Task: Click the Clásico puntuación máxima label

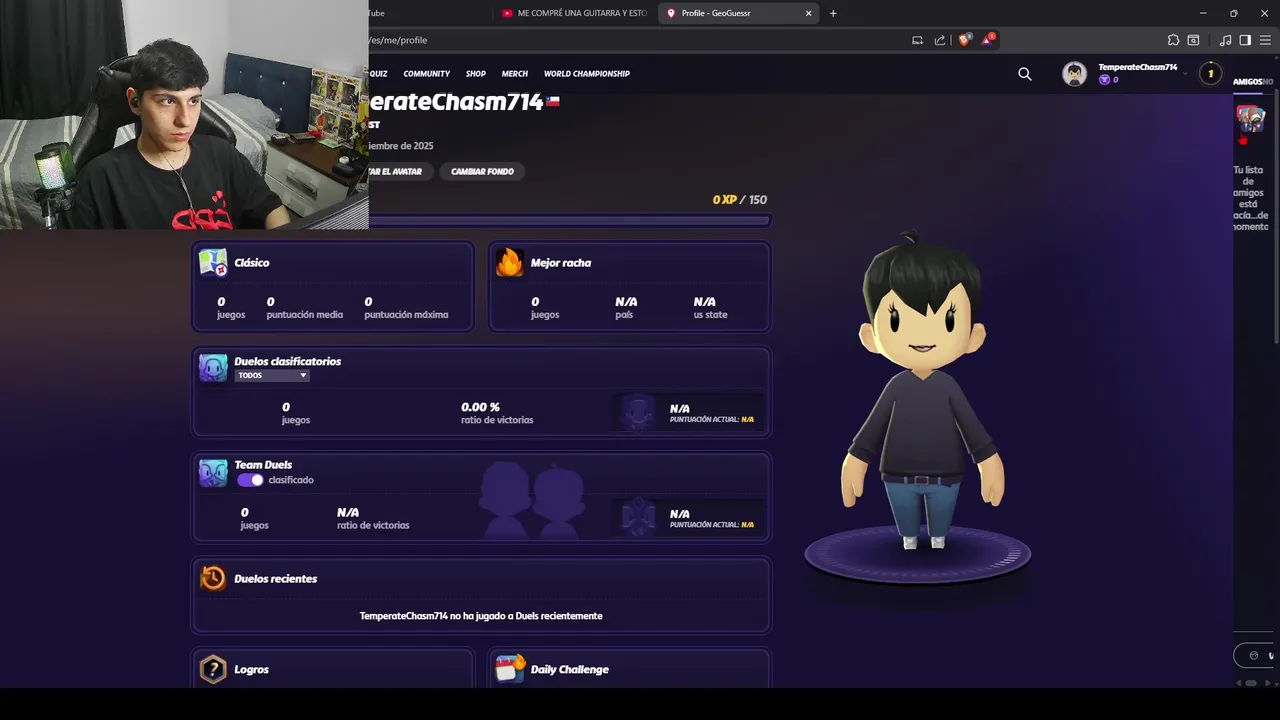Action: [406, 315]
